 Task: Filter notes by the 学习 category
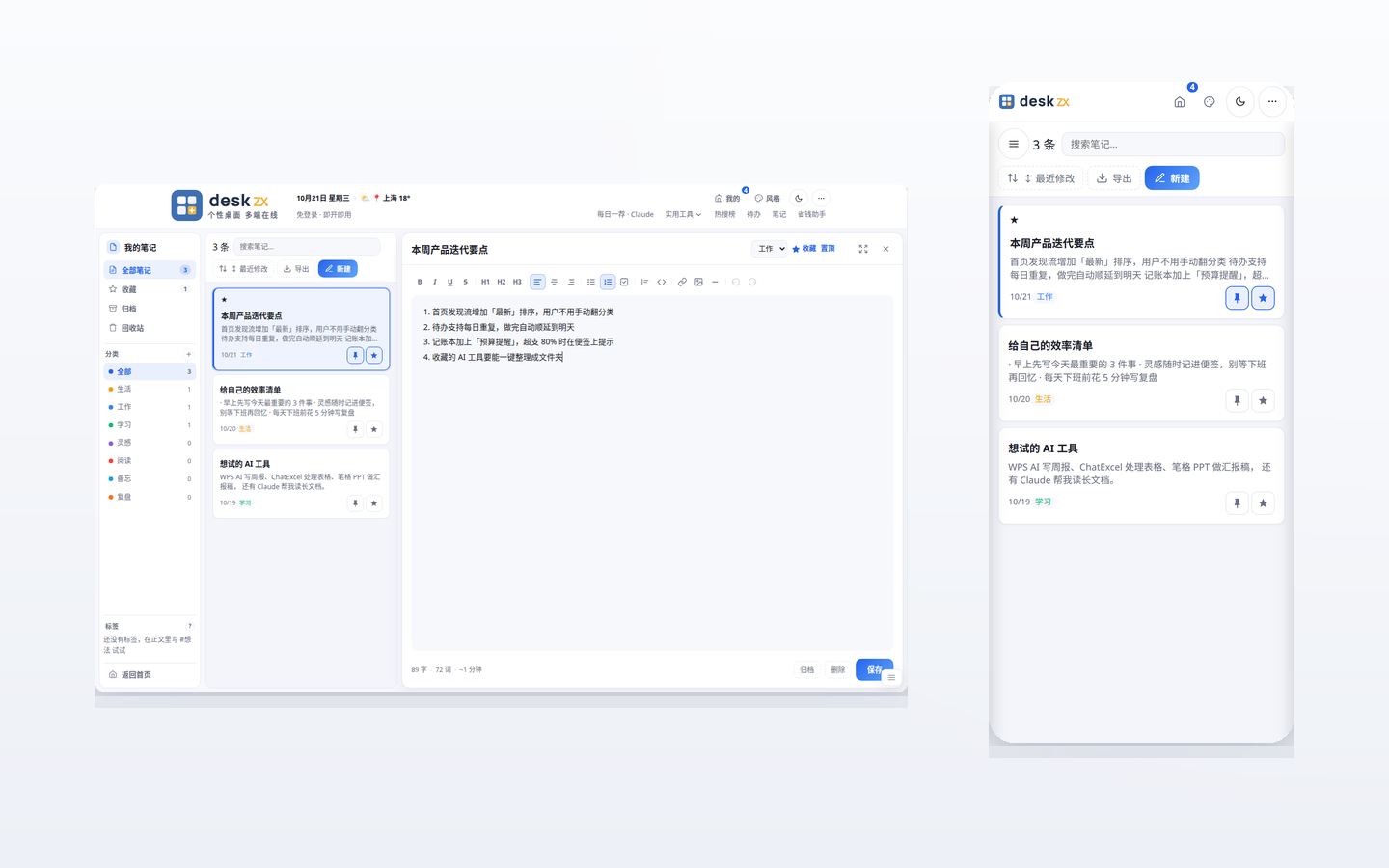coord(150,424)
